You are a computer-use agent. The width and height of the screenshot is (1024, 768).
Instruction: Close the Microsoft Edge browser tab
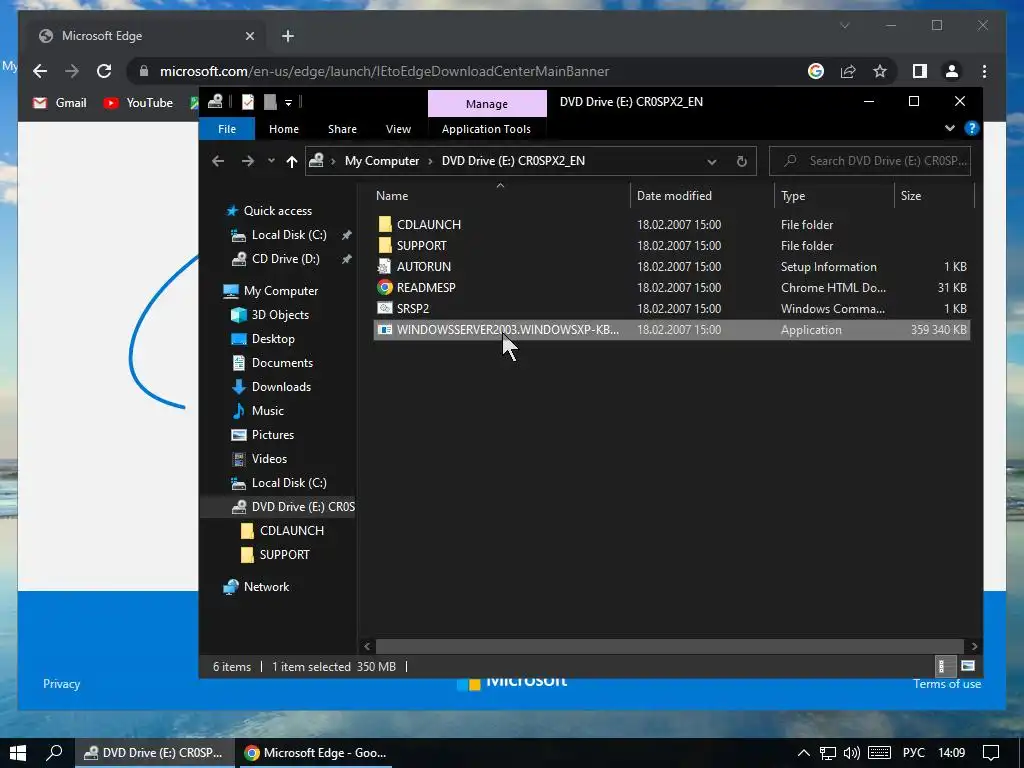(x=249, y=36)
